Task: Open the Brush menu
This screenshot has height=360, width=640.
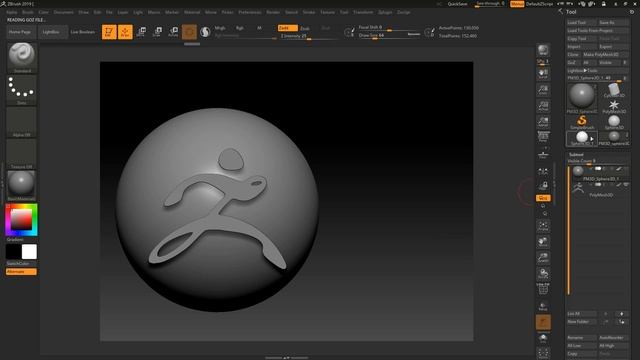Action: click(28, 12)
